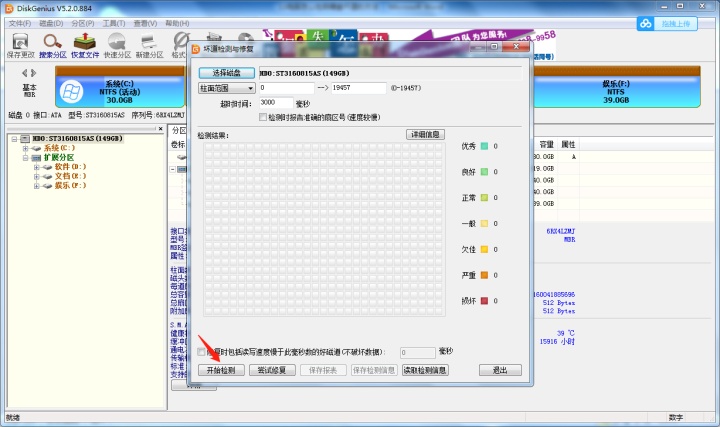Click the 开始检测 button
The image size is (720, 427).
pyautogui.click(x=221, y=370)
